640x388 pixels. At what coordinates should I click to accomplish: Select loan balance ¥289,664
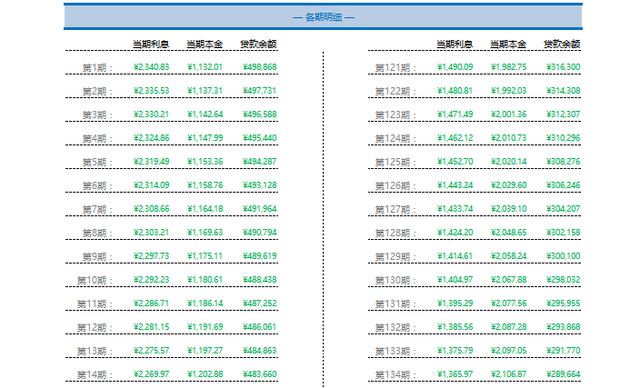(563, 375)
